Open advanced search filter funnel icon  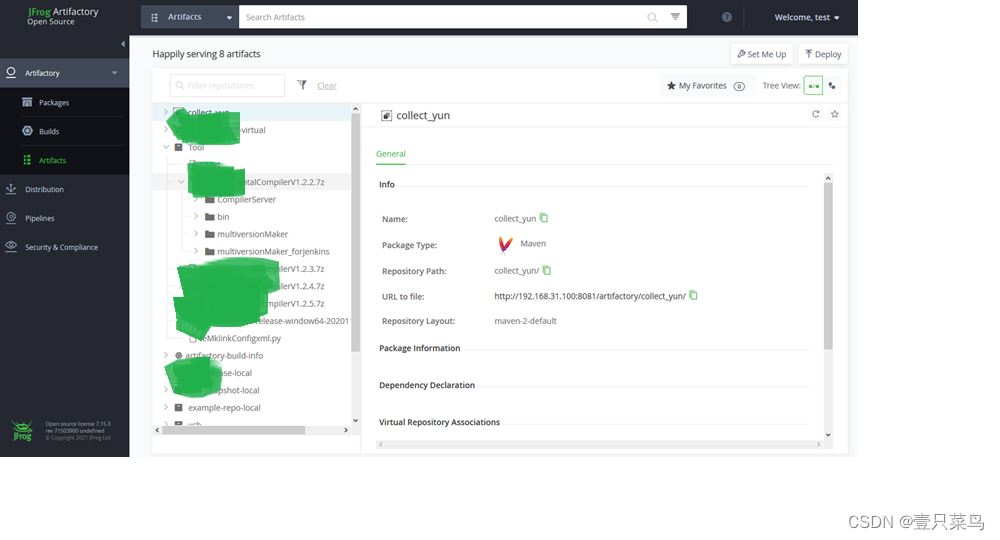[x=675, y=17]
